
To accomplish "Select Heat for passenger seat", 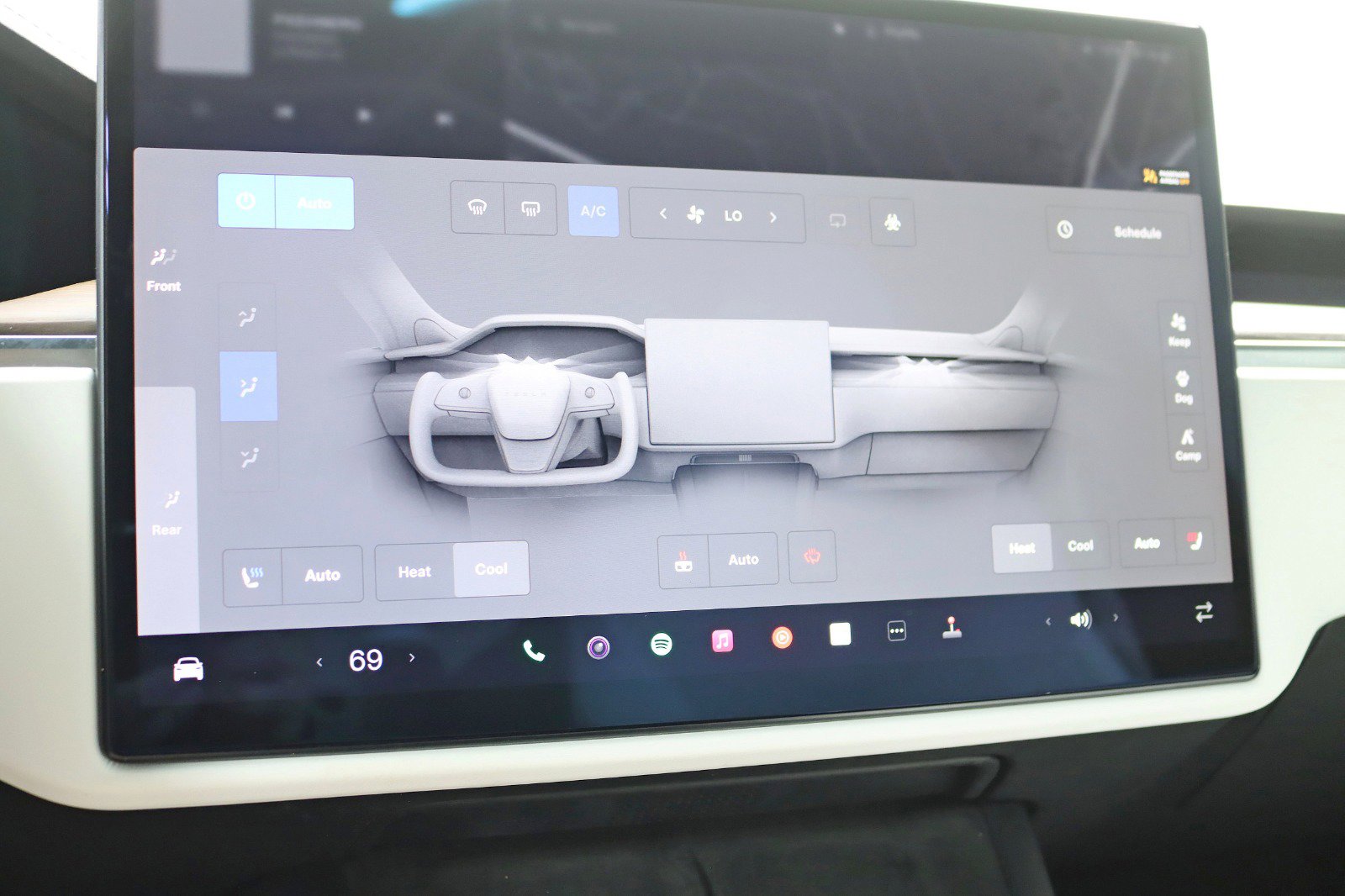I will [1021, 548].
